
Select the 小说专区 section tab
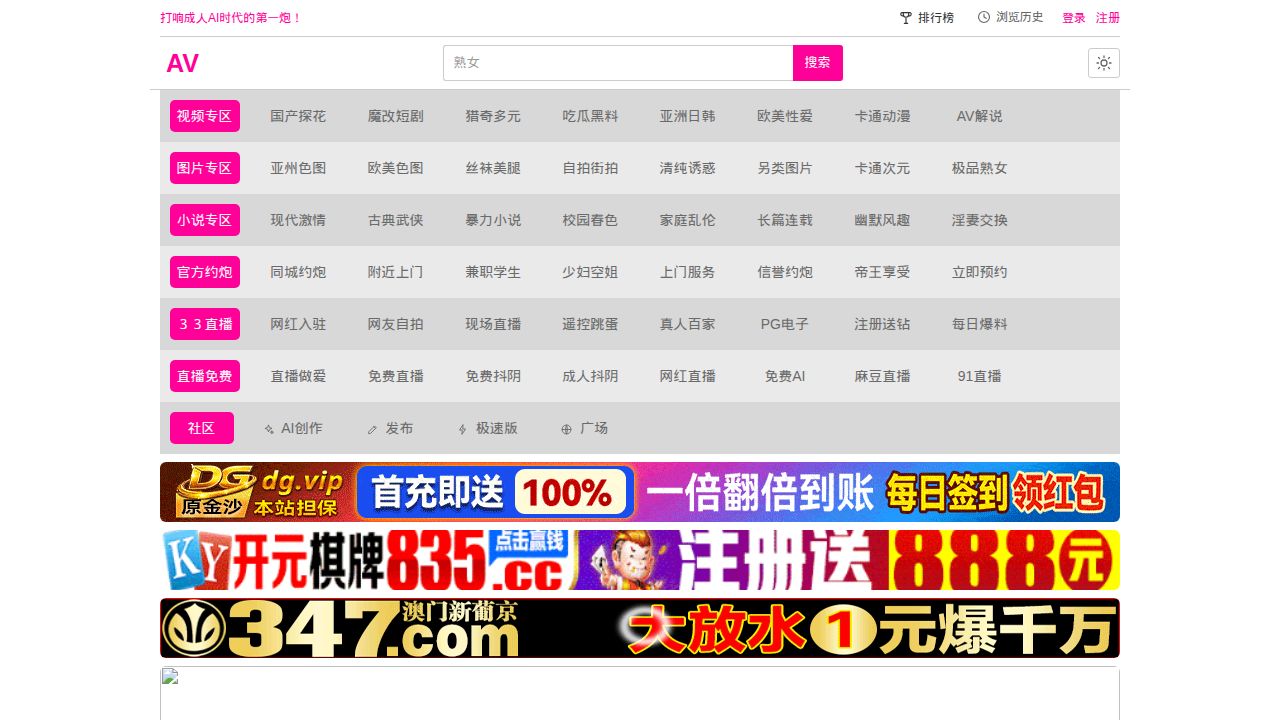(x=205, y=220)
